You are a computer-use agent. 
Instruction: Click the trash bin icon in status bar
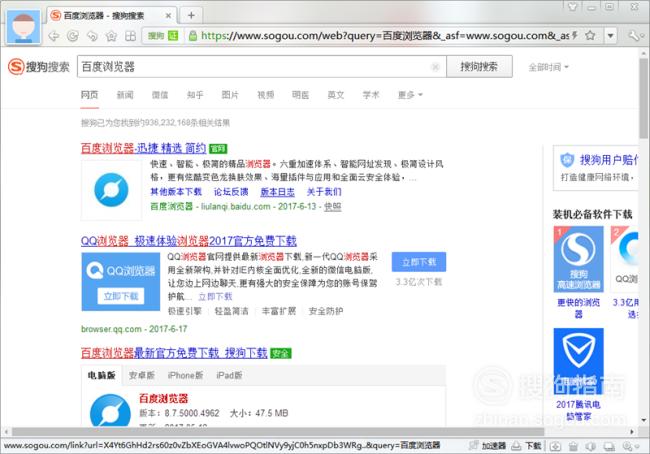tap(573, 446)
